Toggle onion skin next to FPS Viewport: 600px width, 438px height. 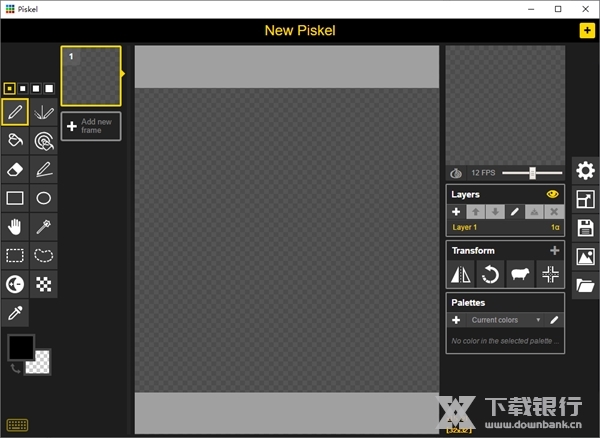(457, 173)
